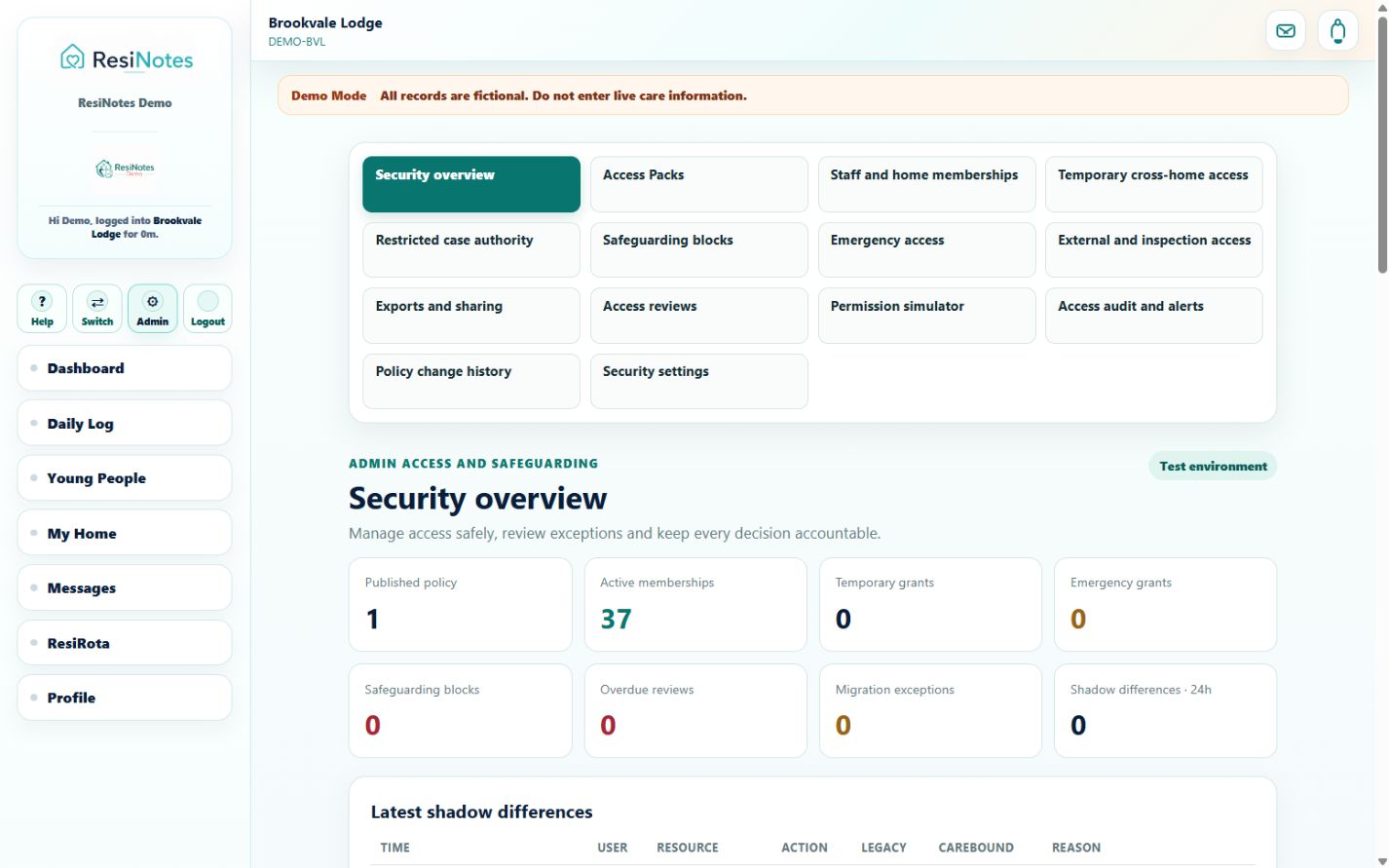Click the TIME column header
Screen dimensions: 1389x868
pyautogui.click(x=394, y=848)
